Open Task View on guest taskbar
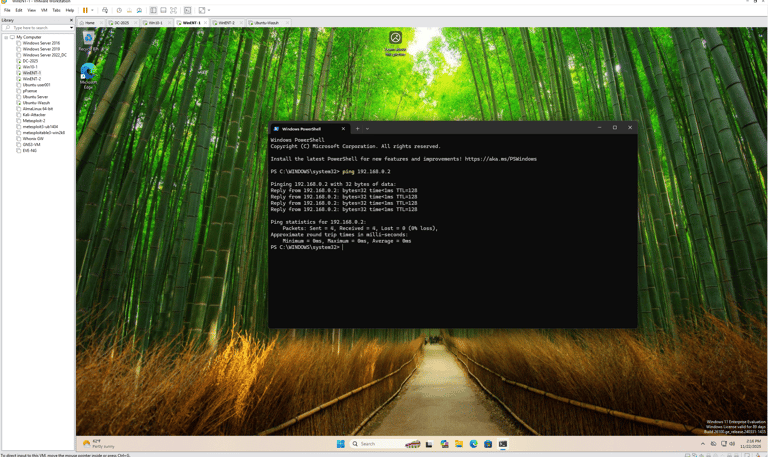Viewport: 768px width, 457px height. (x=429, y=444)
